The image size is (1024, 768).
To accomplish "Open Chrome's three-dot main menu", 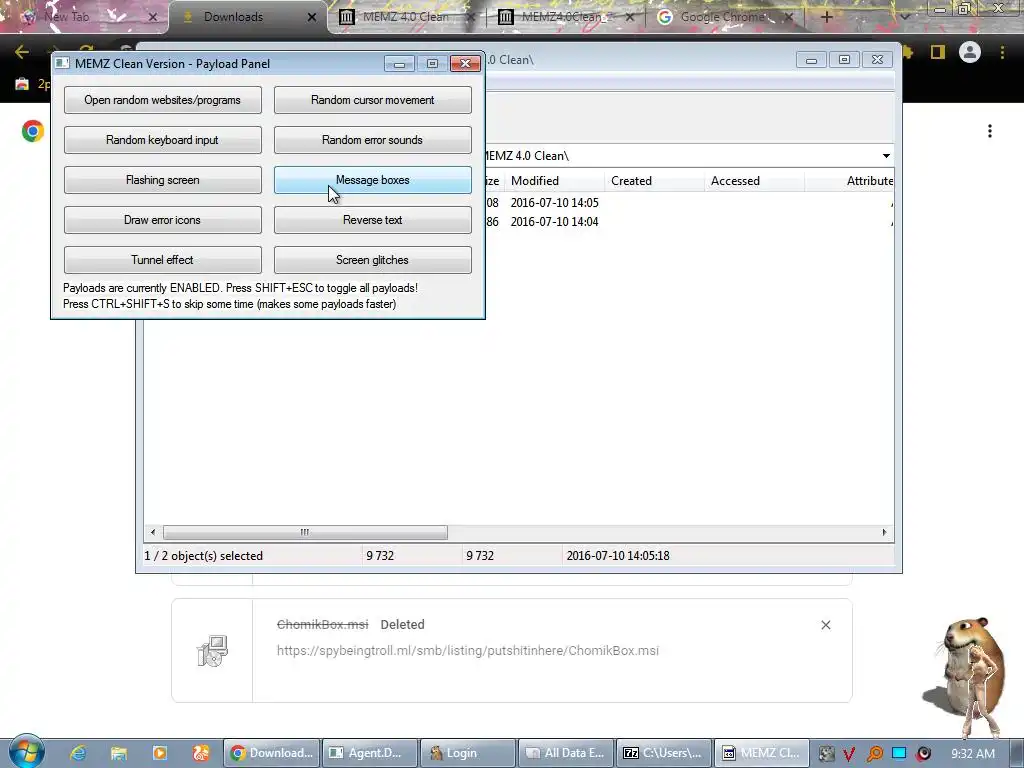I will [1002, 52].
